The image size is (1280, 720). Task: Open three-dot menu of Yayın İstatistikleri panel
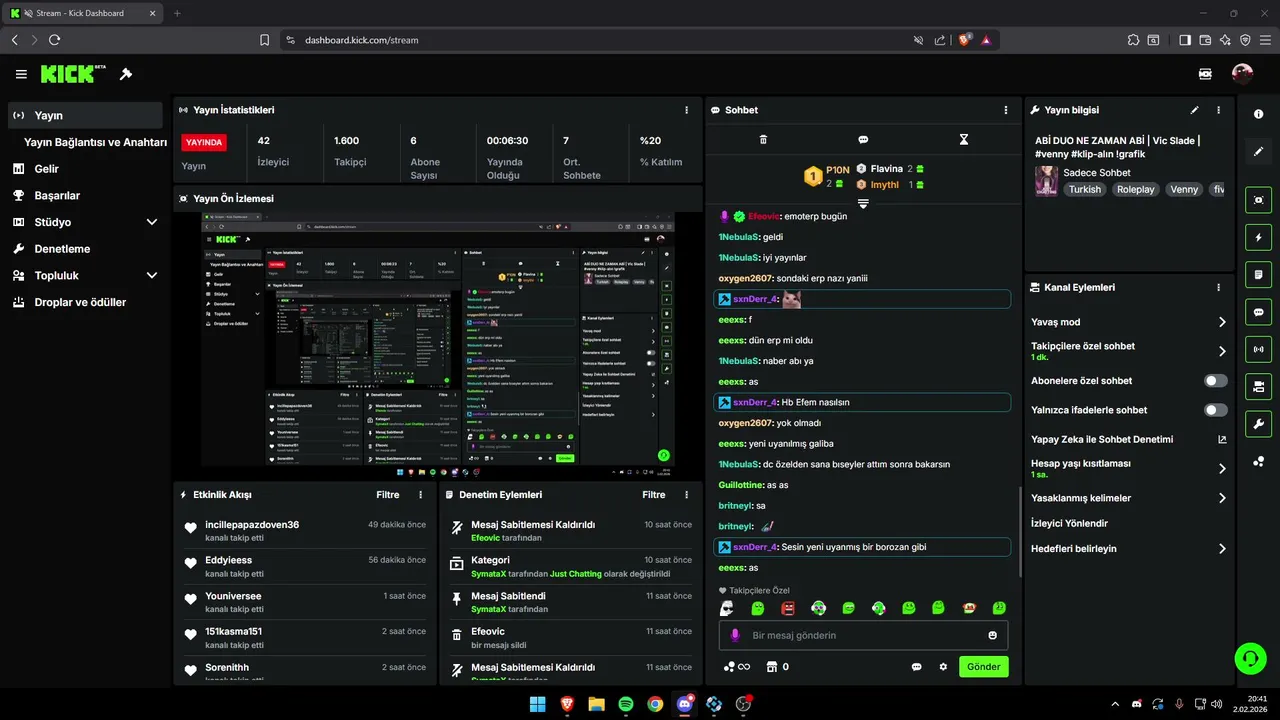coord(686,110)
